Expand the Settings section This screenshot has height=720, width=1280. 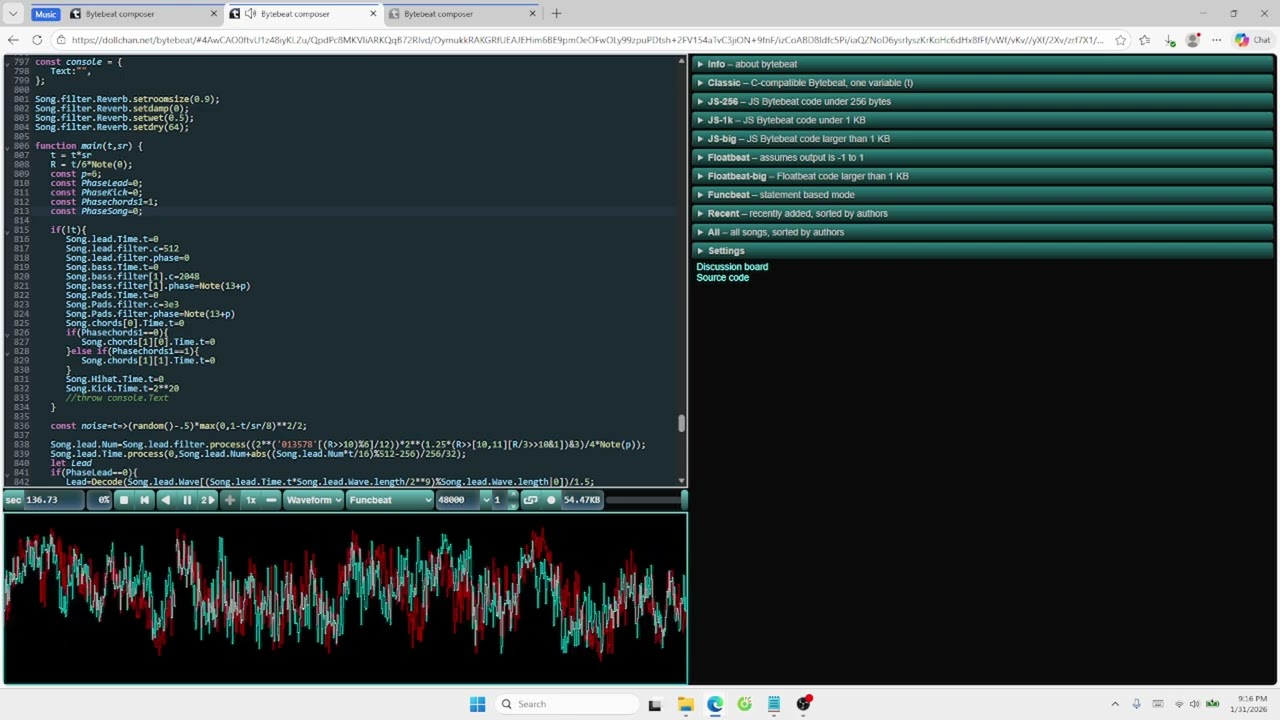[x=984, y=251]
